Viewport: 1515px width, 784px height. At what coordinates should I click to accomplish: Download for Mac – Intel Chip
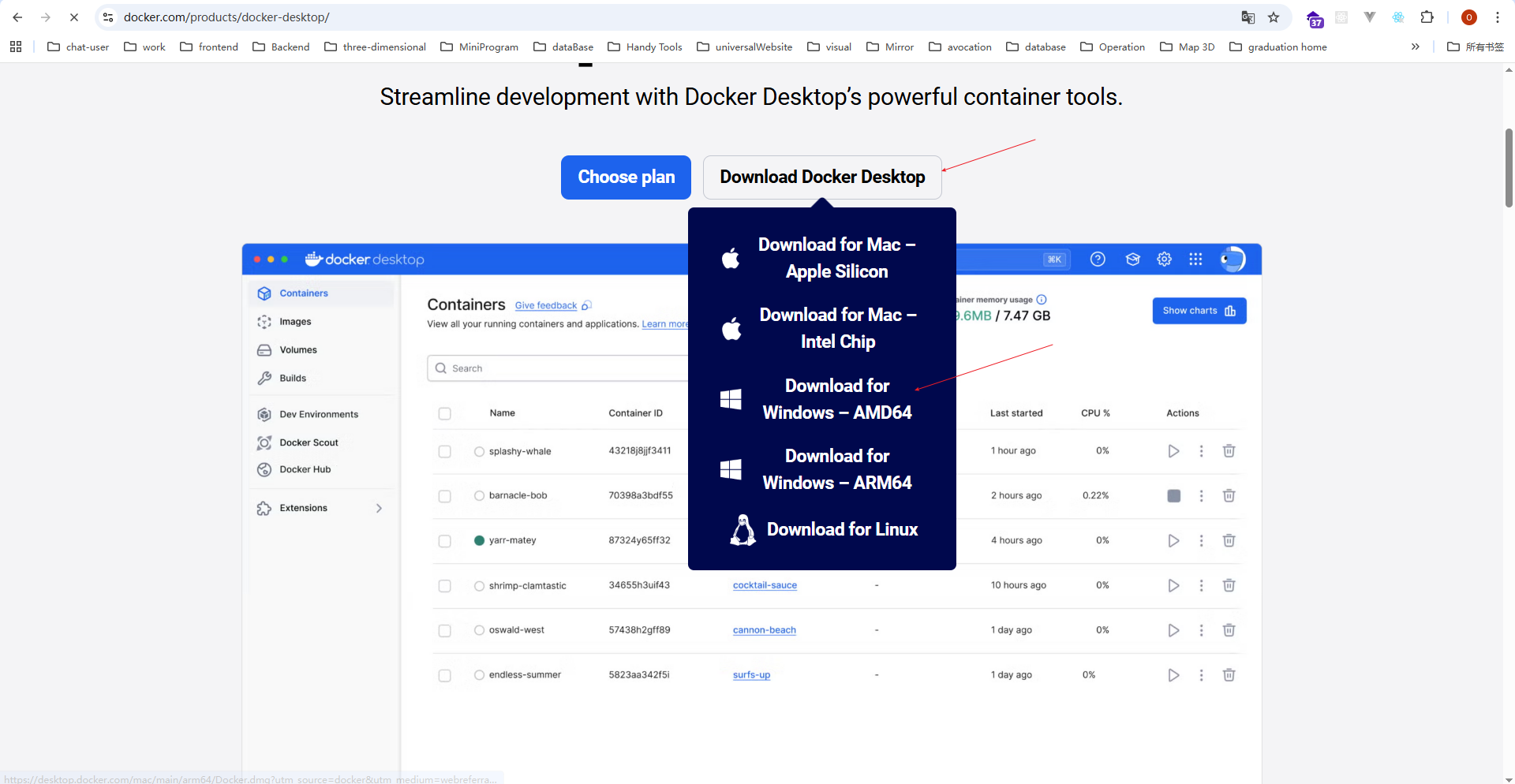pyautogui.click(x=822, y=328)
